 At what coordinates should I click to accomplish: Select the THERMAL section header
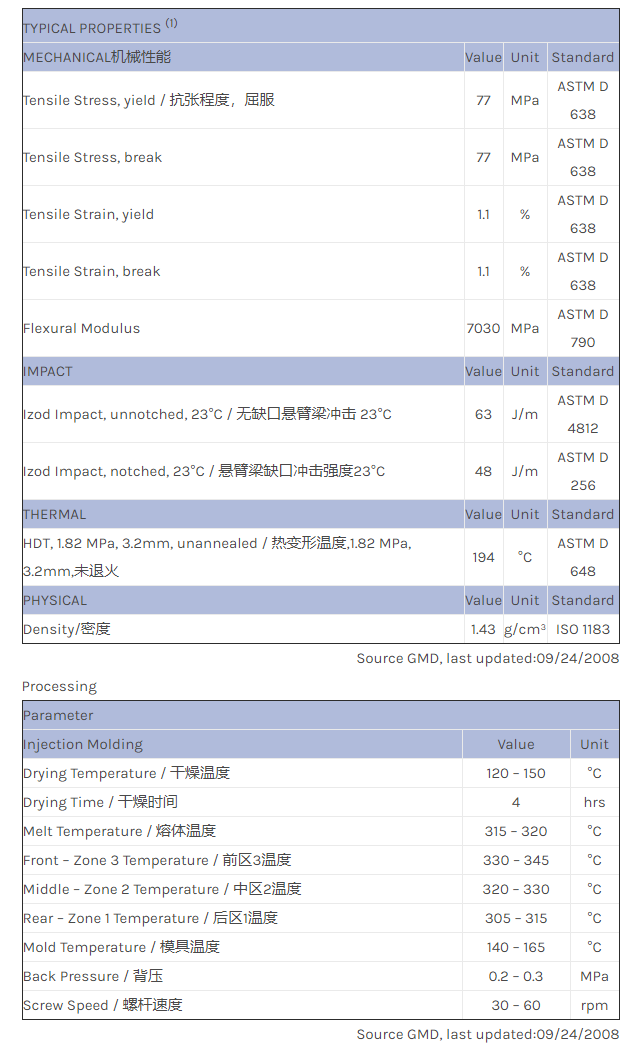(x=55, y=514)
